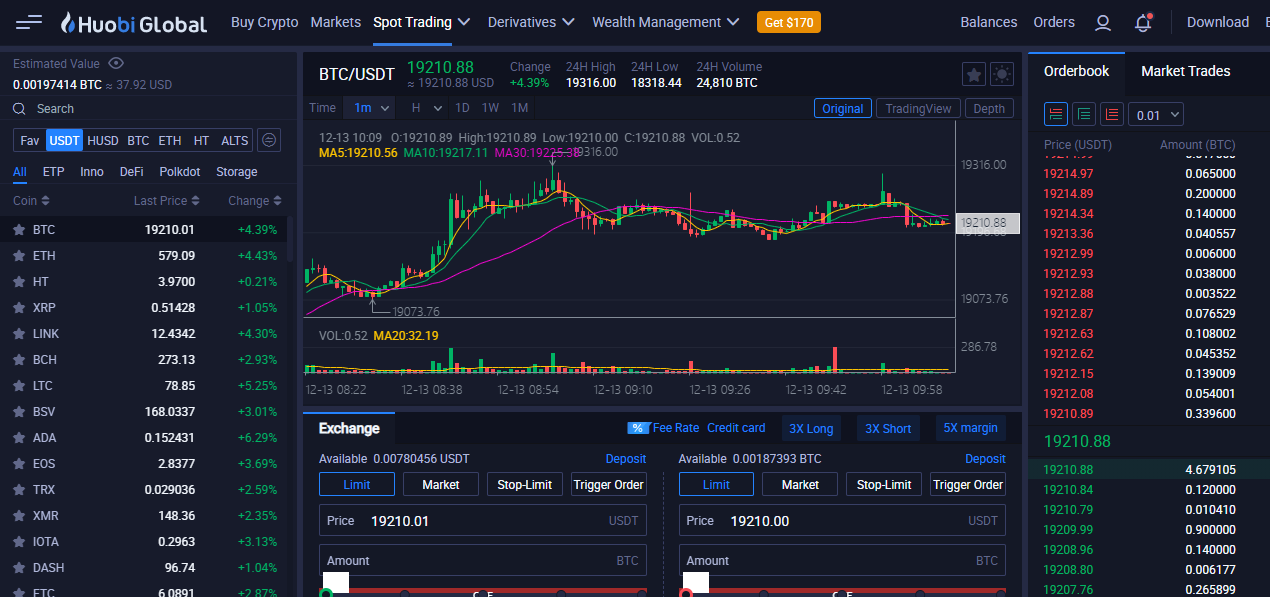The height and width of the screenshot is (597, 1270).
Task: Toggle favorite star for EOS row
Action: [x=18, y=464]
